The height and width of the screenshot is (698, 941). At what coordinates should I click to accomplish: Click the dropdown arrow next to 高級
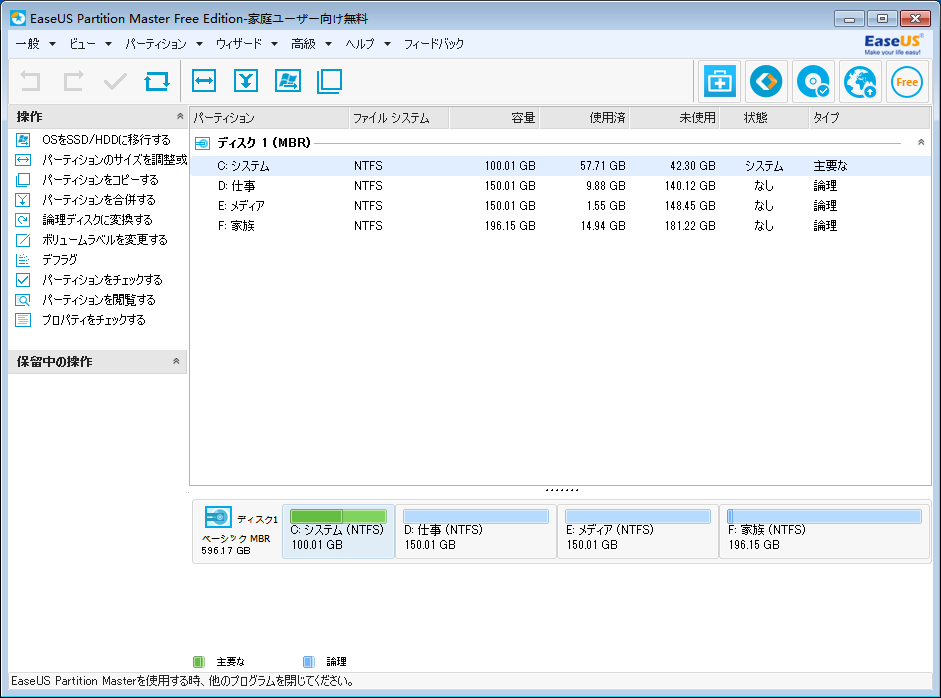click(328, 44)
